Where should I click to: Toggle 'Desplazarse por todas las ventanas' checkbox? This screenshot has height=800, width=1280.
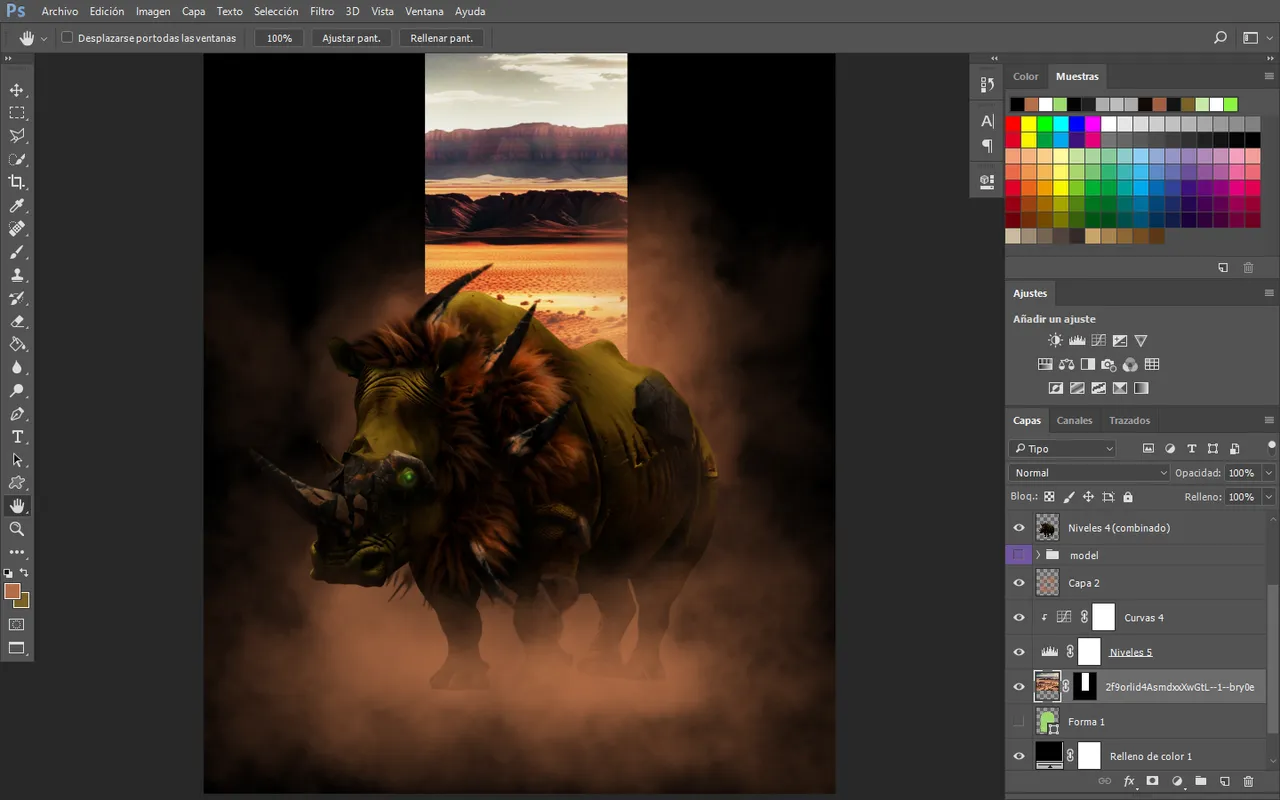point(67,38)
